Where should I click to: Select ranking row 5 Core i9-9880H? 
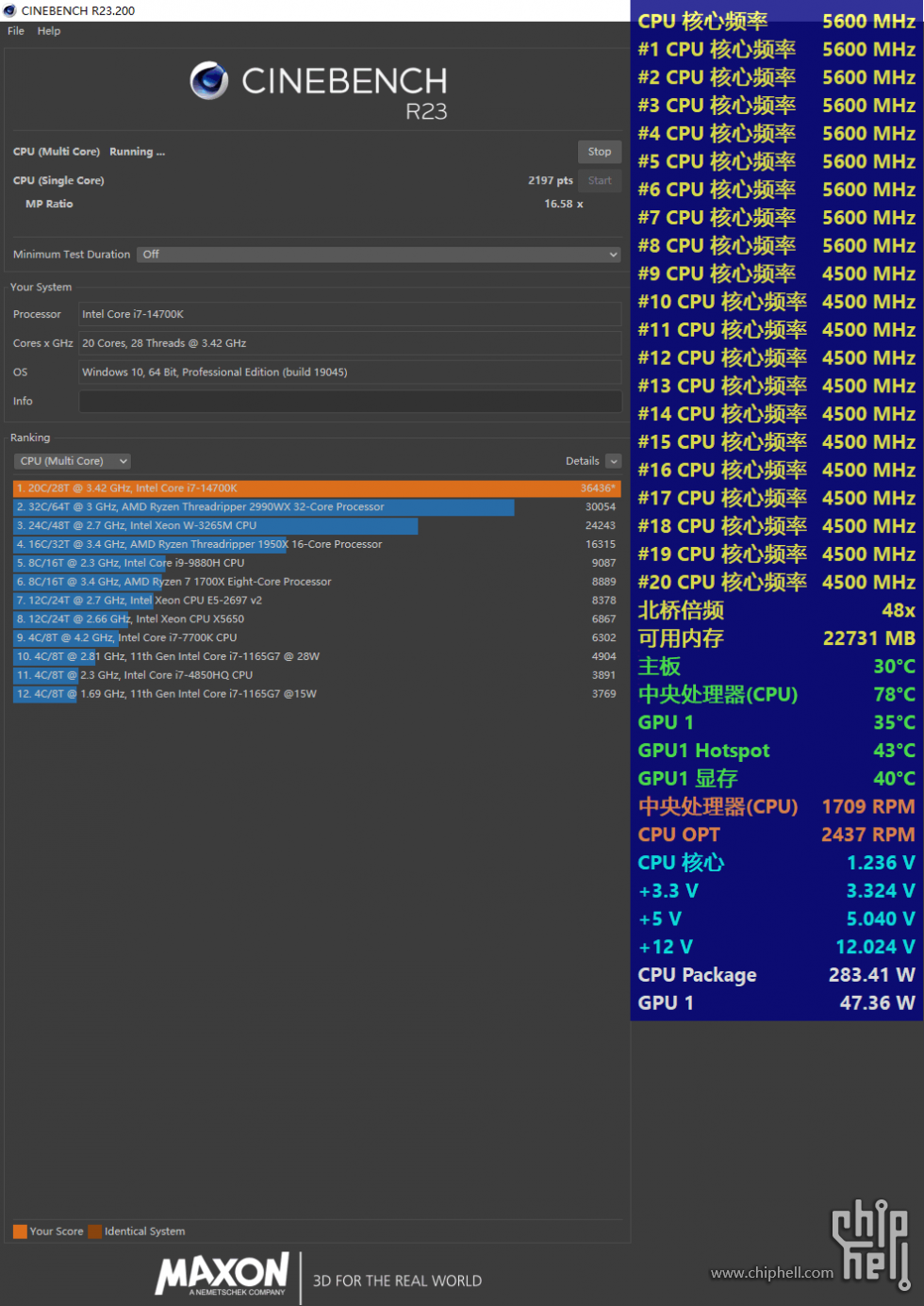pos(317,563)
